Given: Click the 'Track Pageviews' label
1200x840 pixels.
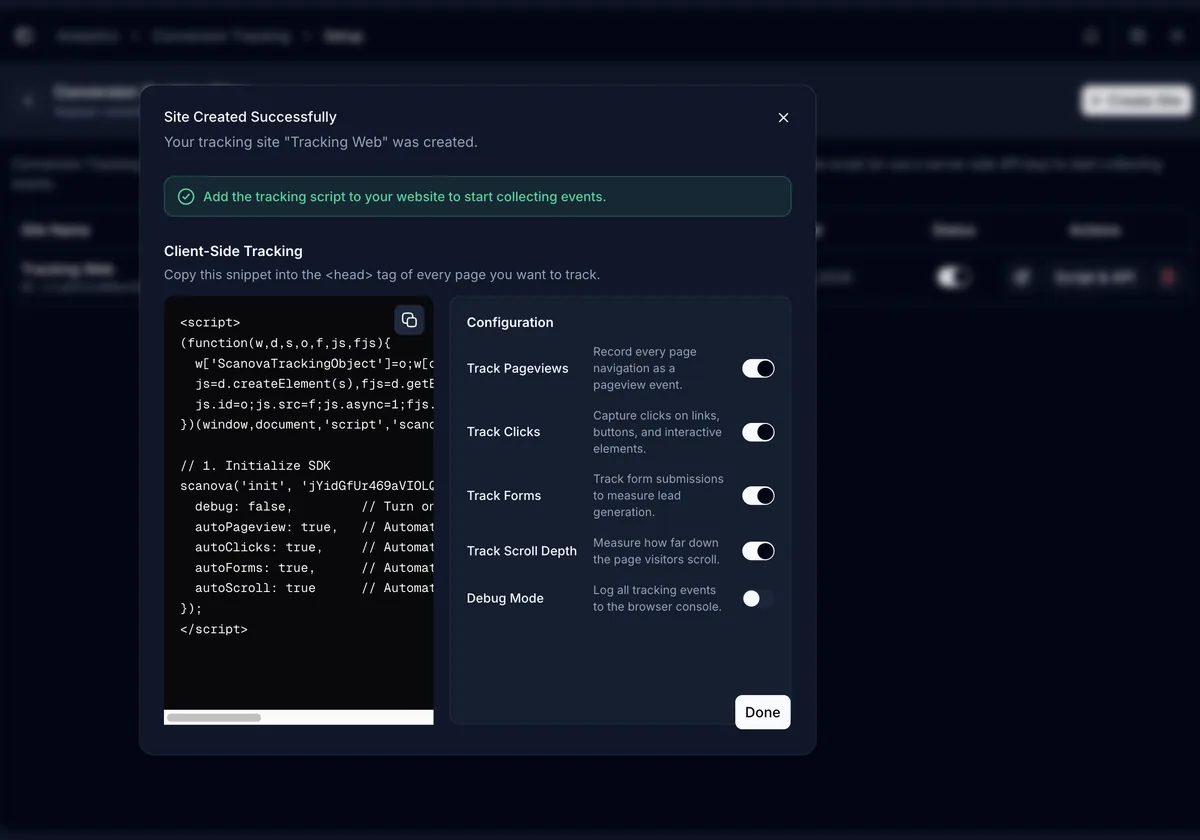Looking at the screenshot, I should [518, 368].
